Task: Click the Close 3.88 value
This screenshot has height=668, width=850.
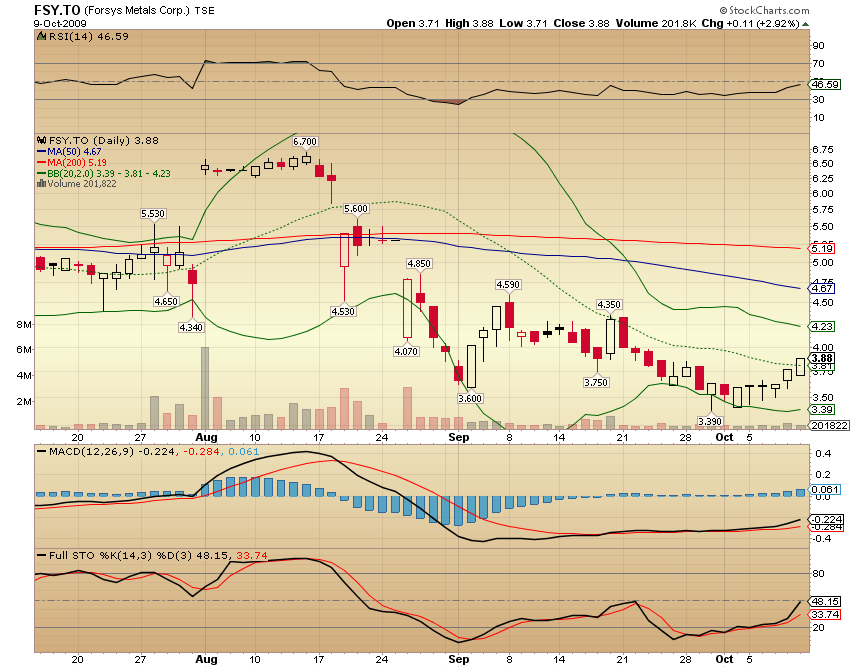Action: point(581,23)
